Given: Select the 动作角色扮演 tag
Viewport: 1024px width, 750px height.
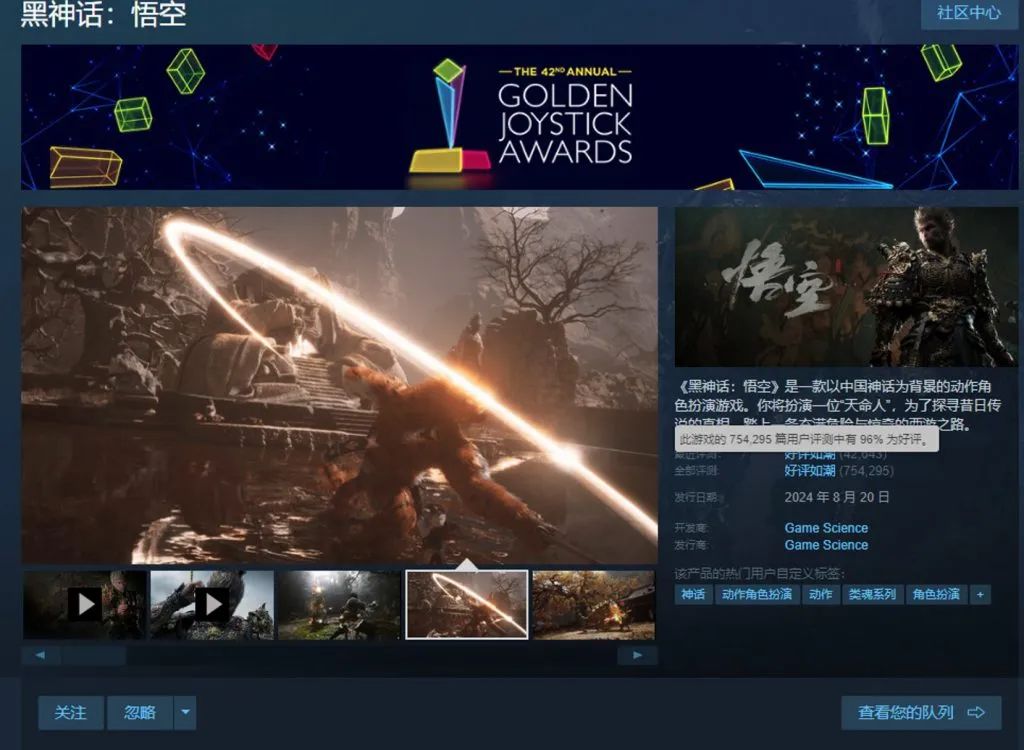Looking at the screenshot, I should 757,595.
